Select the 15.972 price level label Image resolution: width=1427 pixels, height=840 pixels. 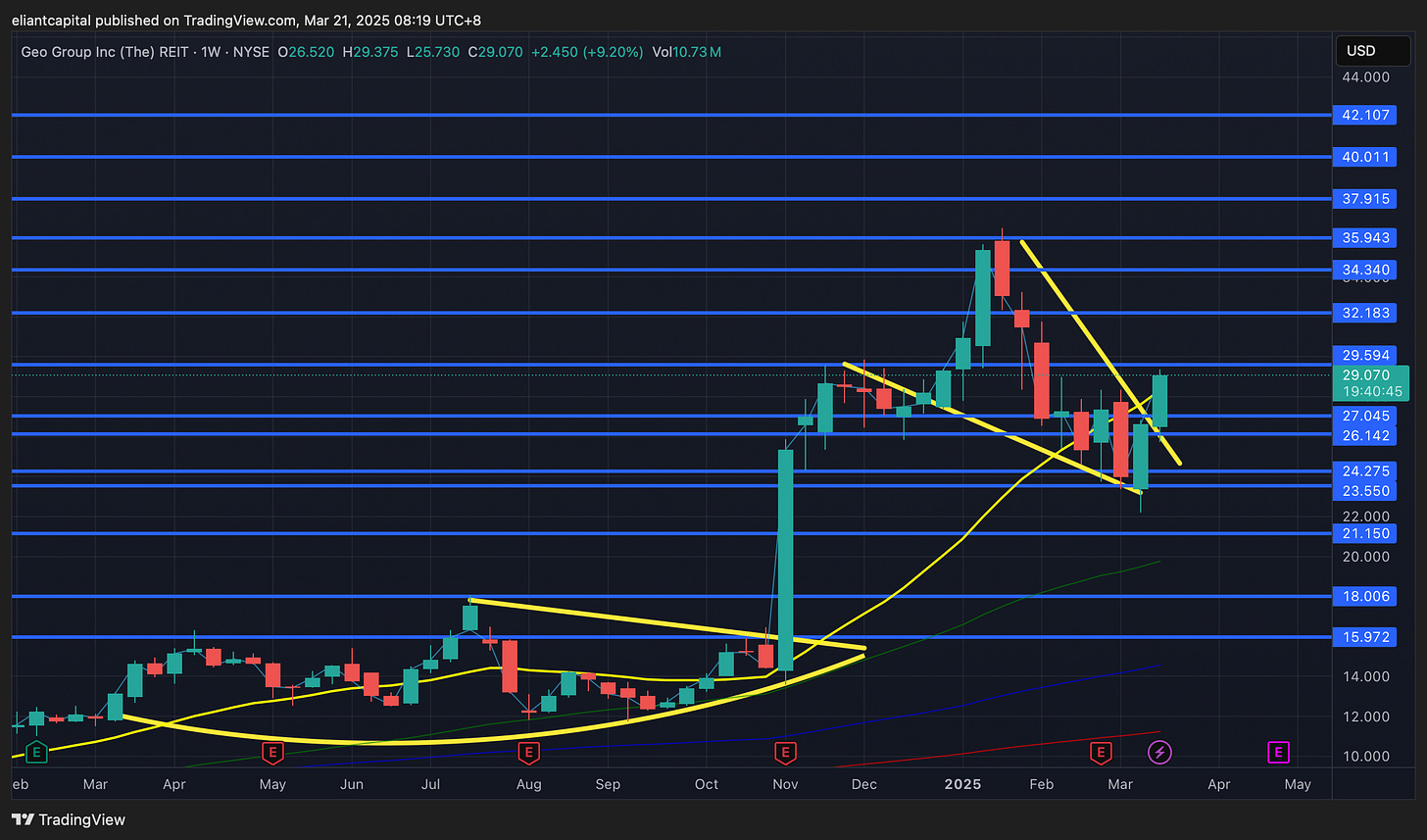coord(1366,637)
